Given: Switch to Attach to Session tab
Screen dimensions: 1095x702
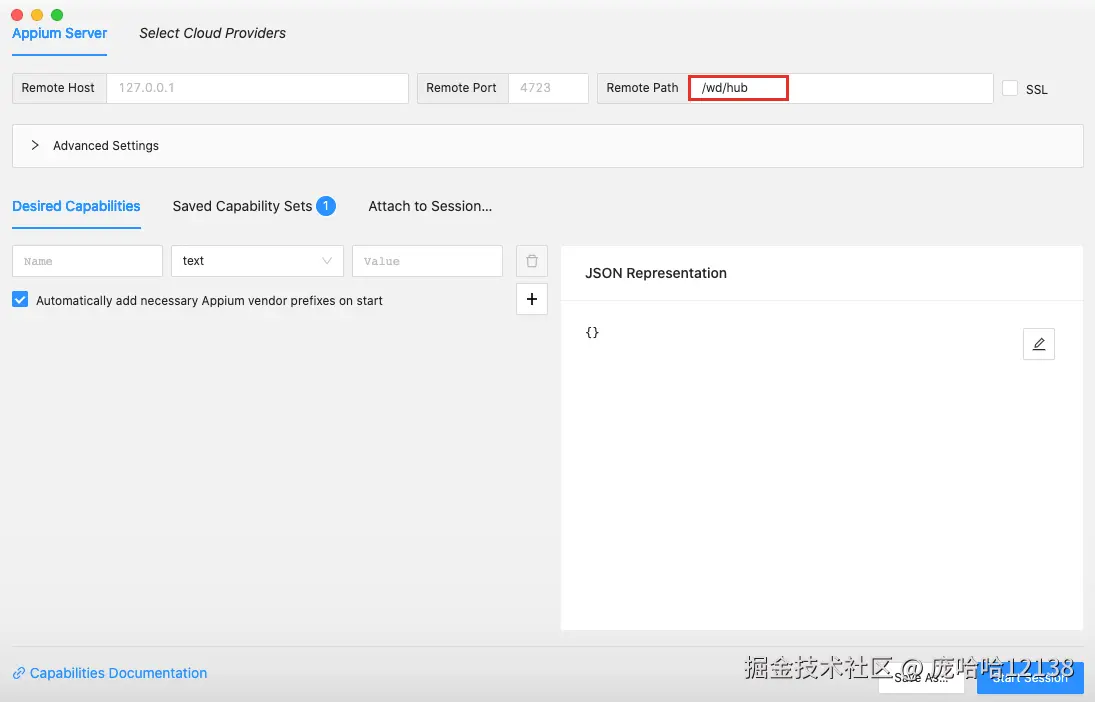Looking at the screenshot, I should [x=430, y=206].
